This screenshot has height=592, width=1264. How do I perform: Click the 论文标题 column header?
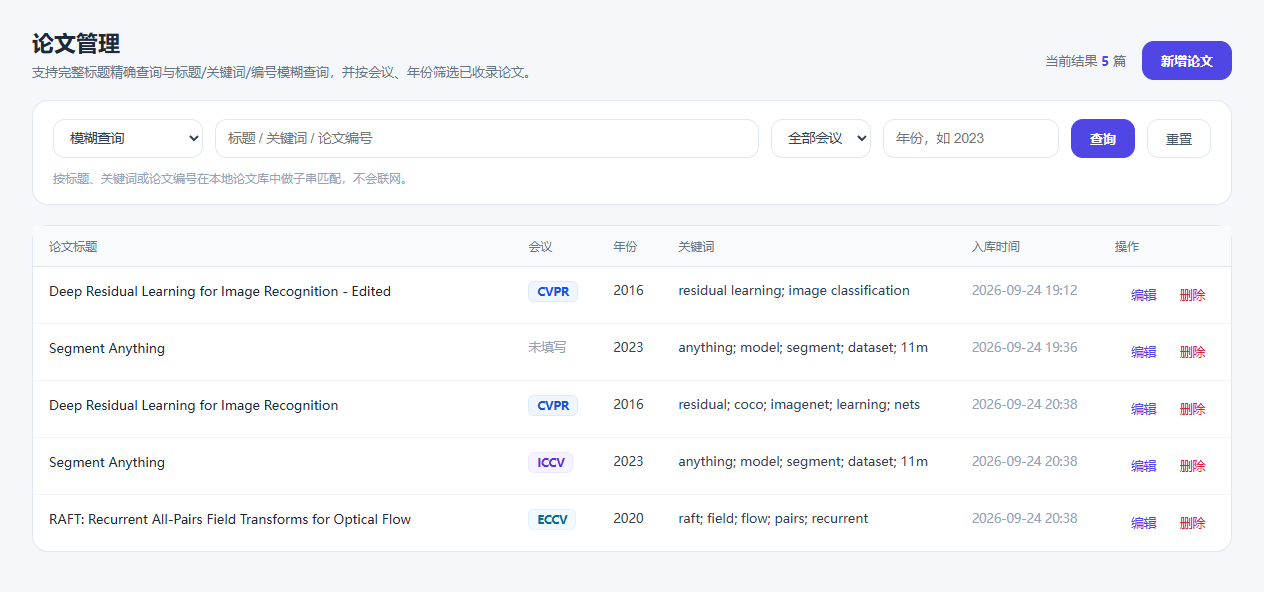click(x=73, y=247)
